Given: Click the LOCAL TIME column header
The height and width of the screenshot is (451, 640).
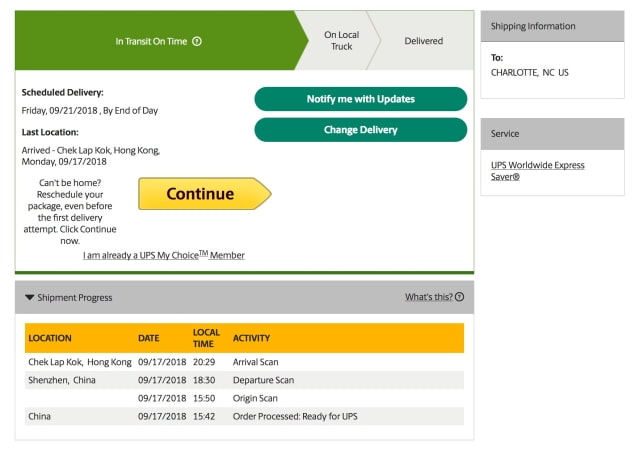Looking at the screenshot, I should (206, 337).
